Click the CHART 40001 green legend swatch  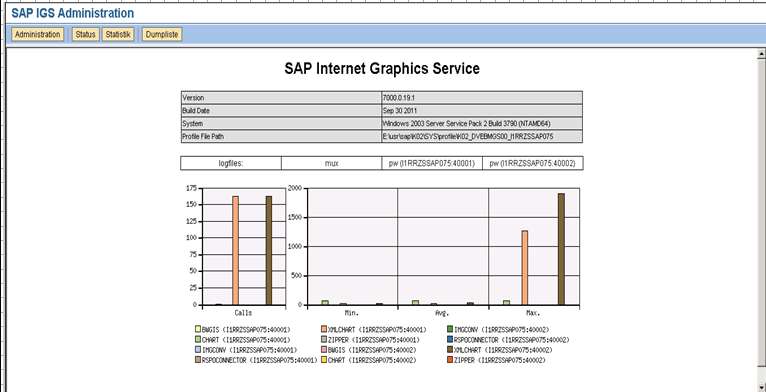click(x=198, y=340)
